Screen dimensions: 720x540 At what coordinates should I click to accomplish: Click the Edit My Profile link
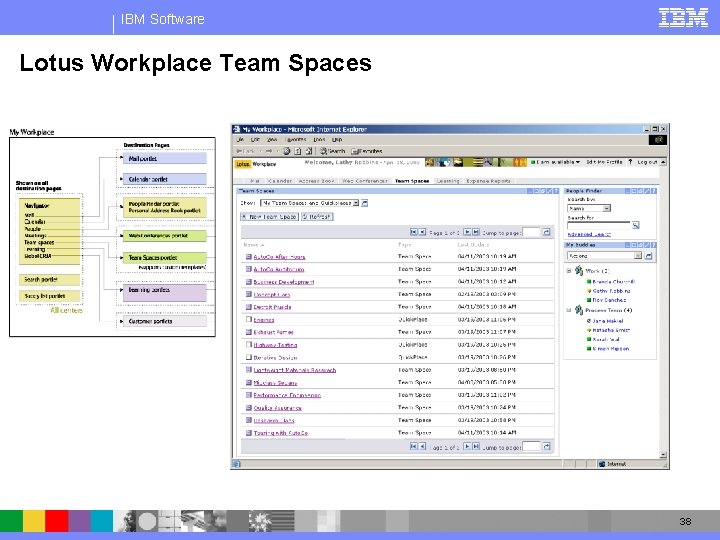[x=604, y=162]
